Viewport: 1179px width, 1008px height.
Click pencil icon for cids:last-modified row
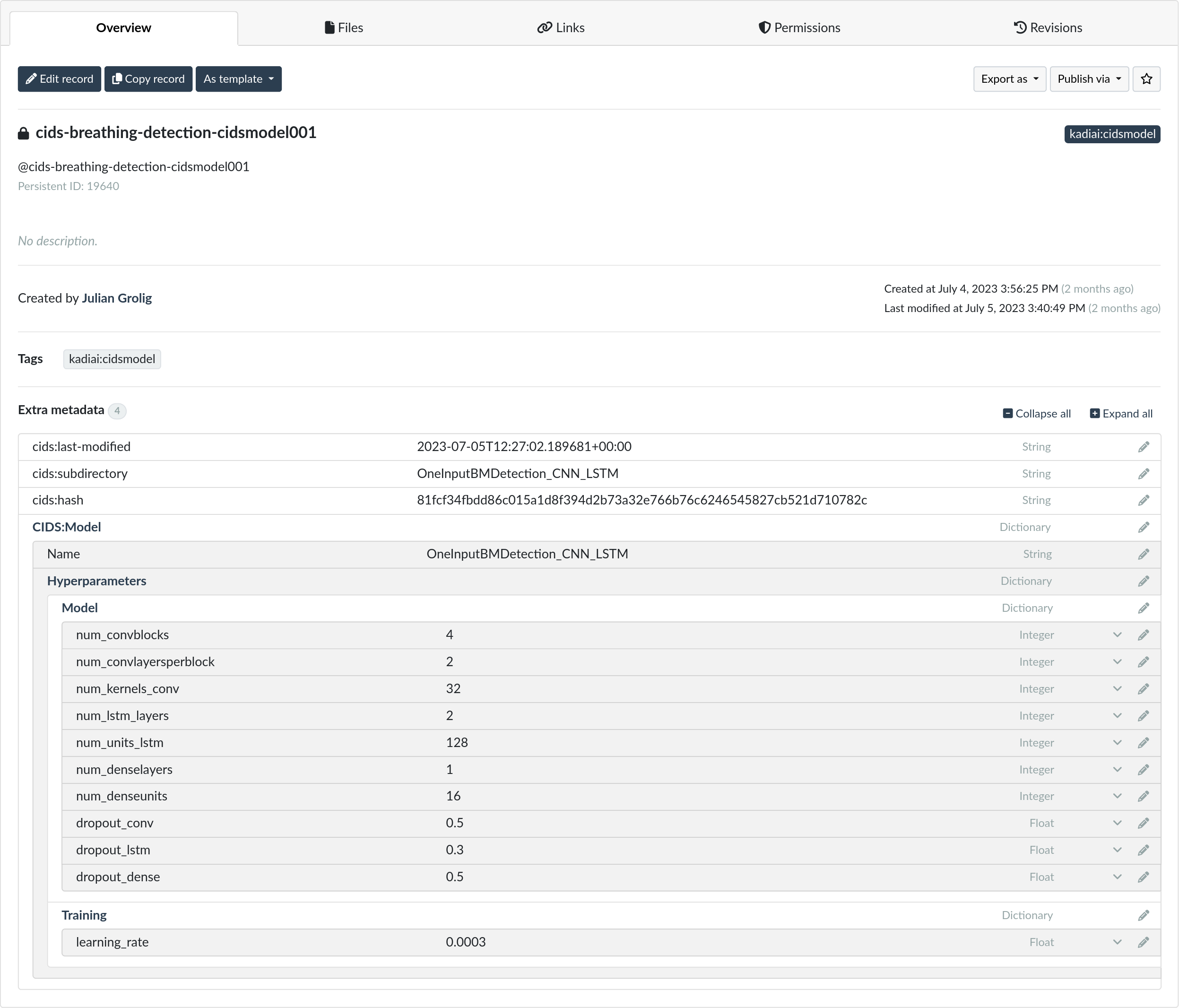coord(1143,447)
